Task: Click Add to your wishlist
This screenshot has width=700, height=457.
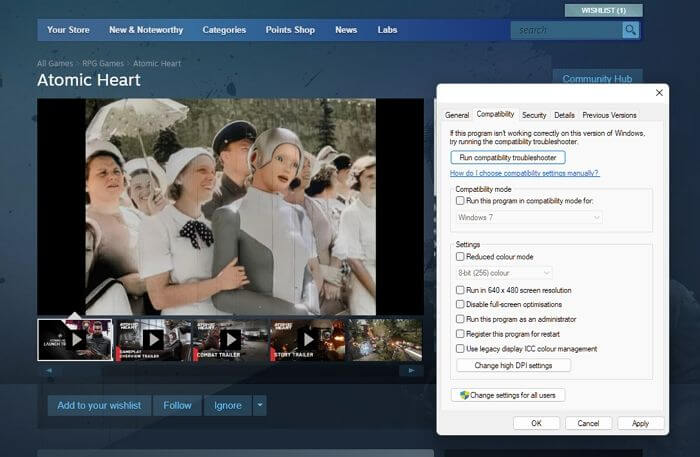Action: point(99,405)
